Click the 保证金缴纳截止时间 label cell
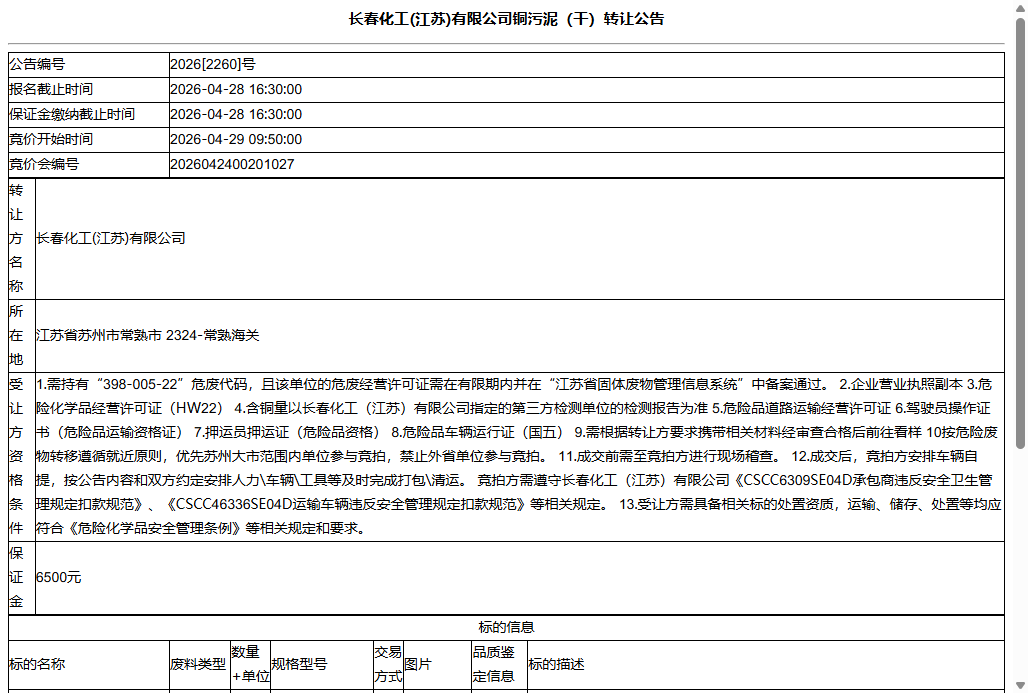 click(x=89, y=114)
